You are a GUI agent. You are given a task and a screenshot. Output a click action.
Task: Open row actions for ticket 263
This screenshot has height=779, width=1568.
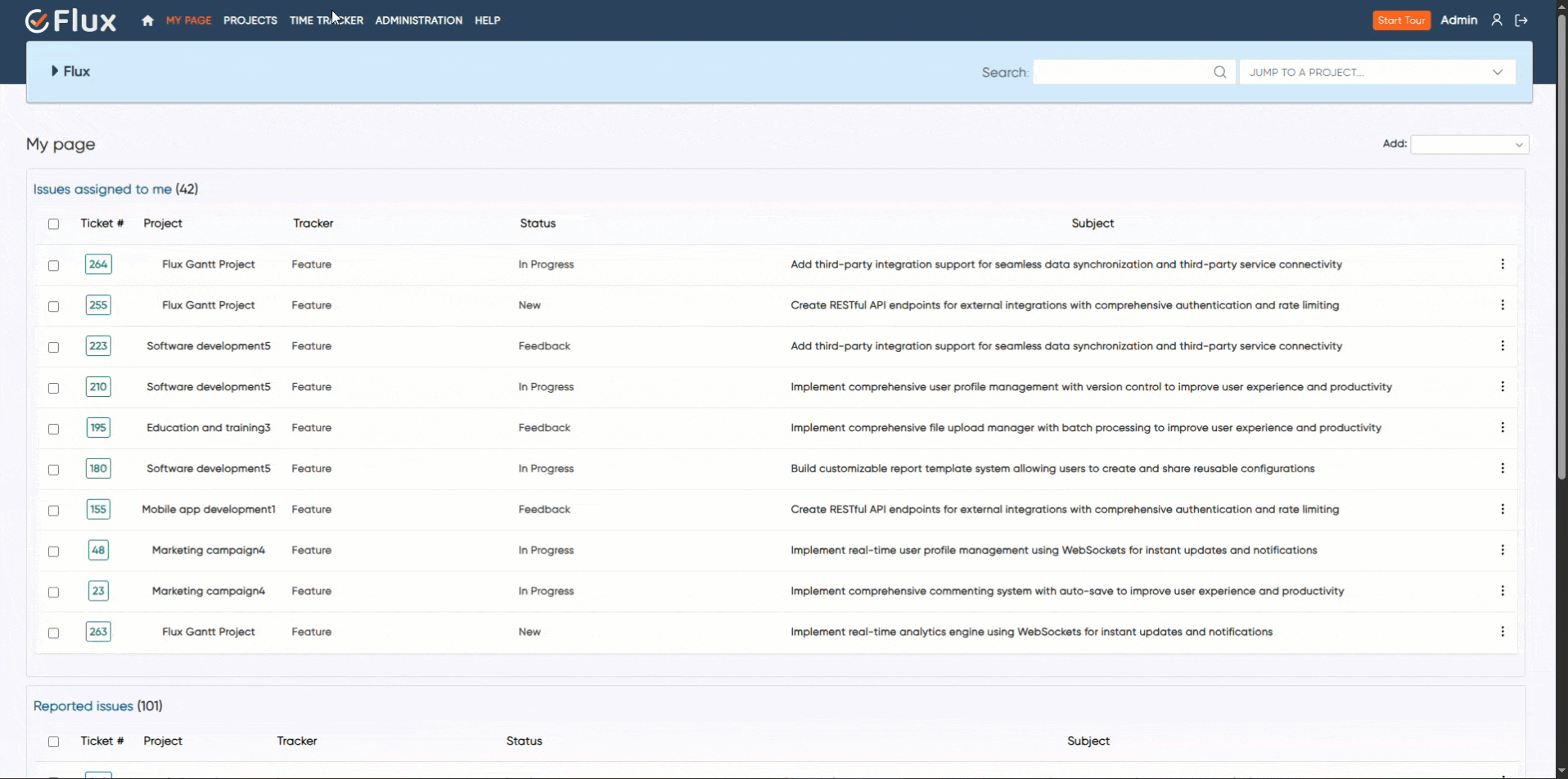coord(1502,632)
